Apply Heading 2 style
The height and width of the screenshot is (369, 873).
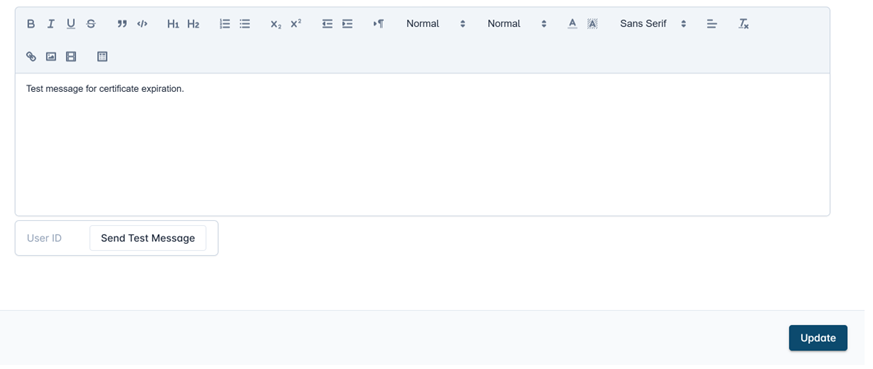point(193,24)
